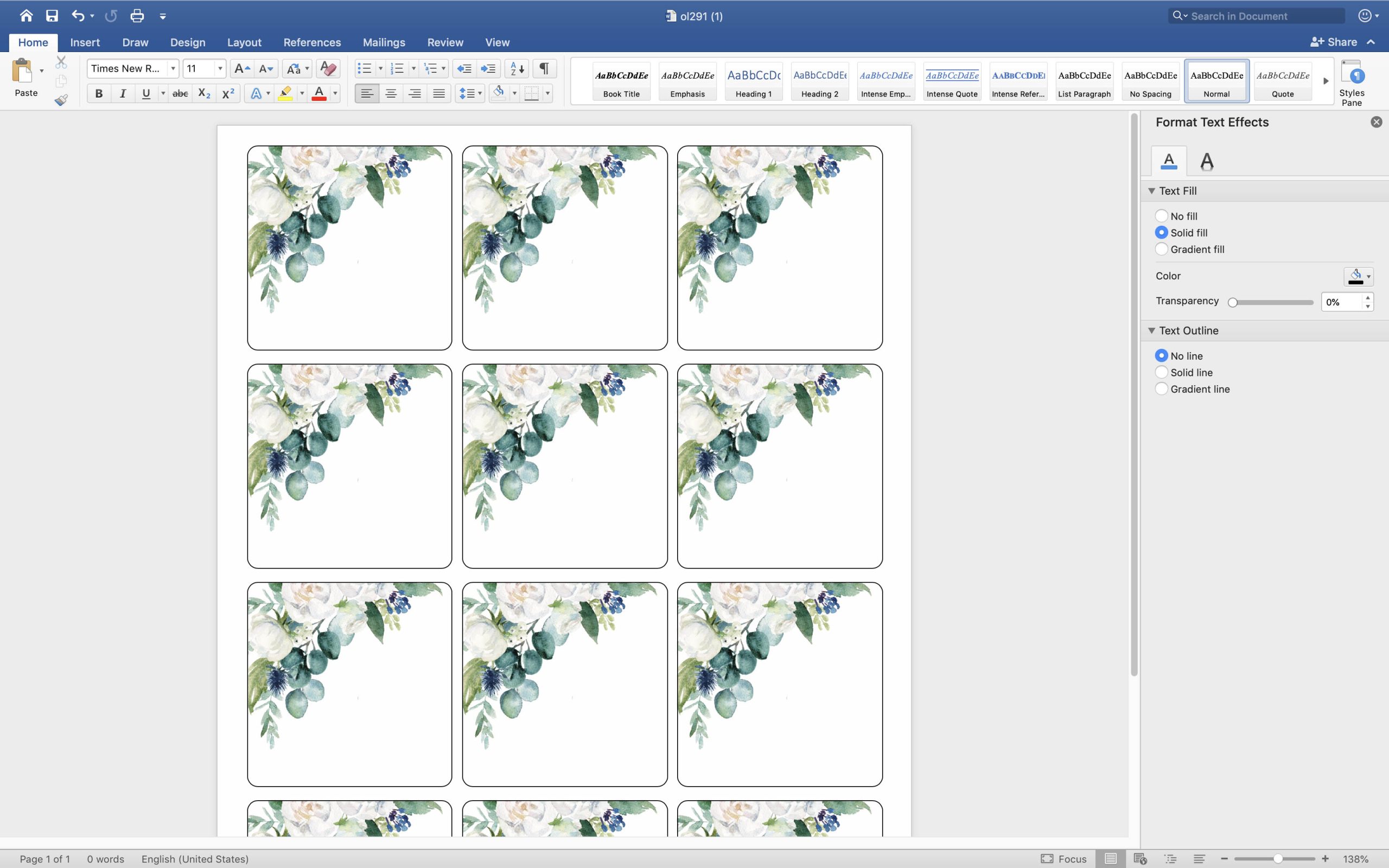Screen dimensions: 1389x868
Task: Open the Mailings ribbon tab
Action: click(x=384, y=42)
